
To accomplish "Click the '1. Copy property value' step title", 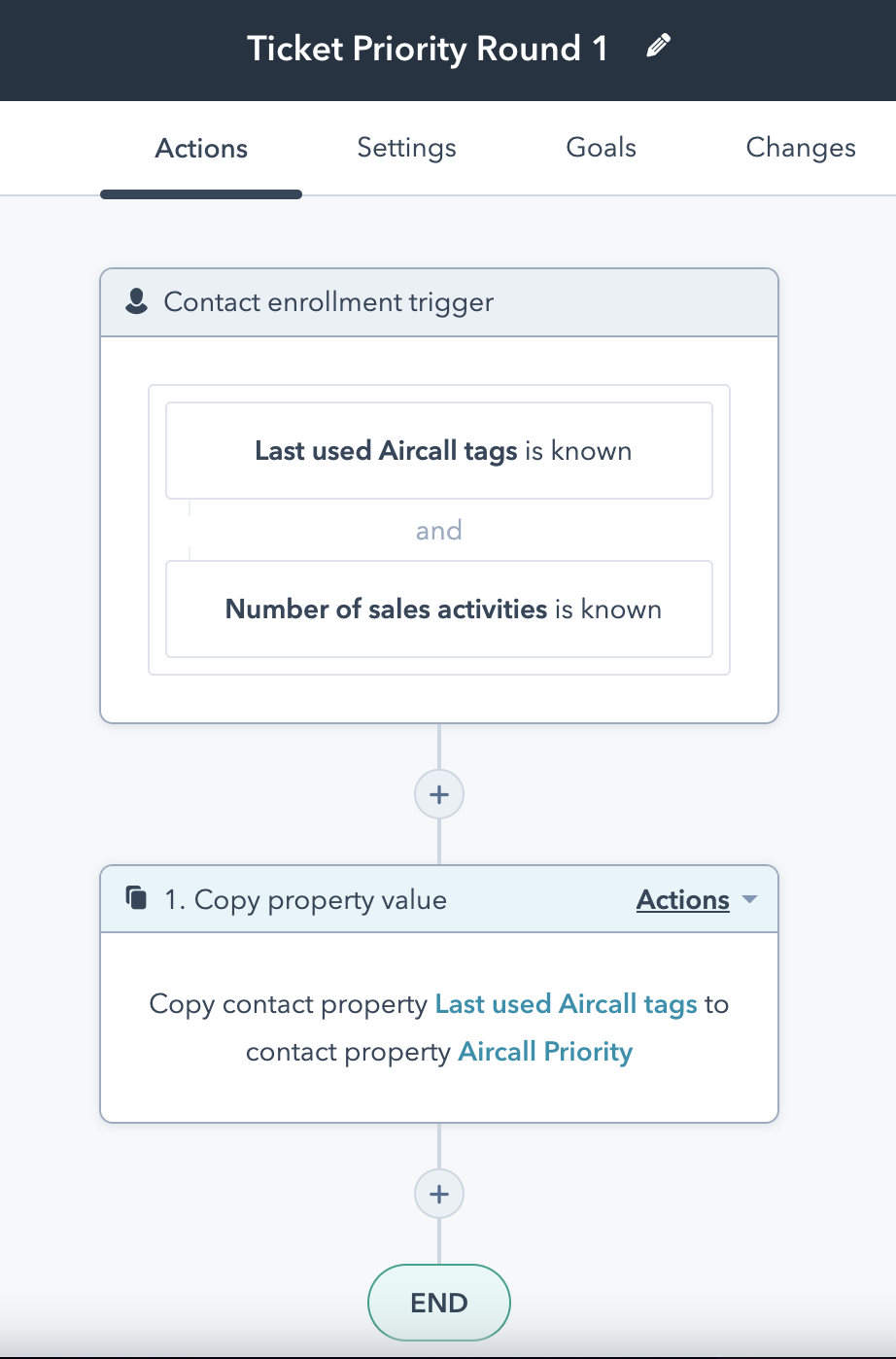I will [306, 900].
